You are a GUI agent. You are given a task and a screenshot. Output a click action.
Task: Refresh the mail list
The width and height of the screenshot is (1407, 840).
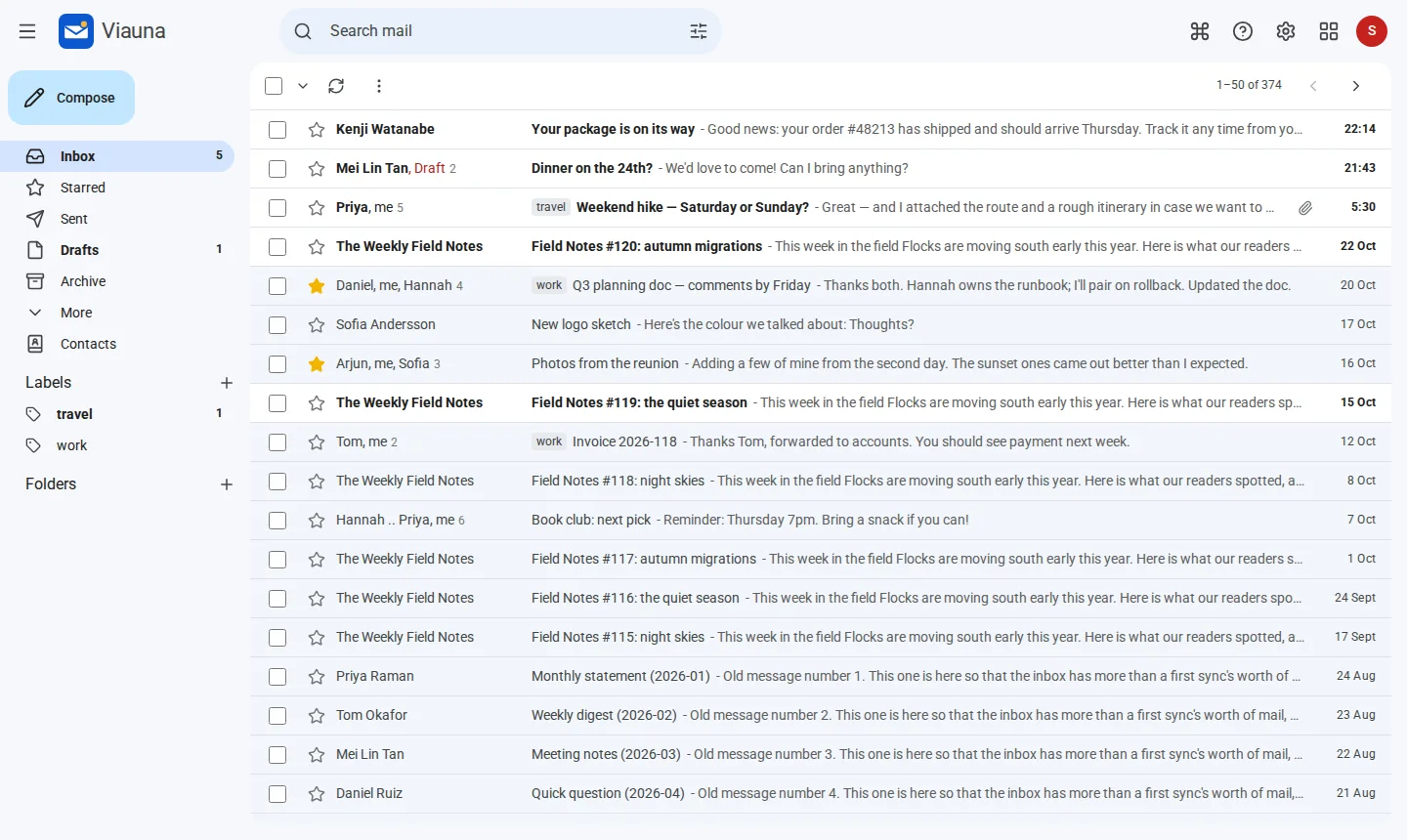pos(336,86)
